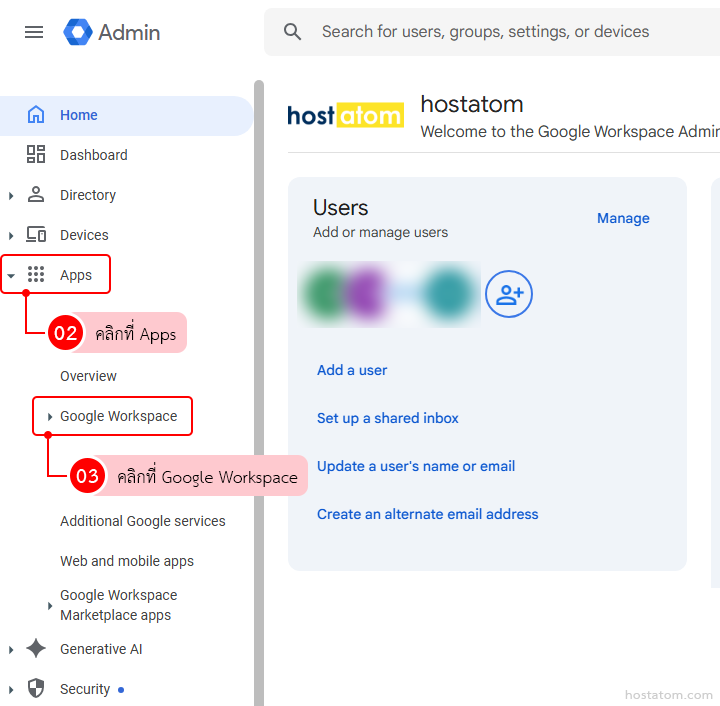Click the Dashboard grid icon

36,155
